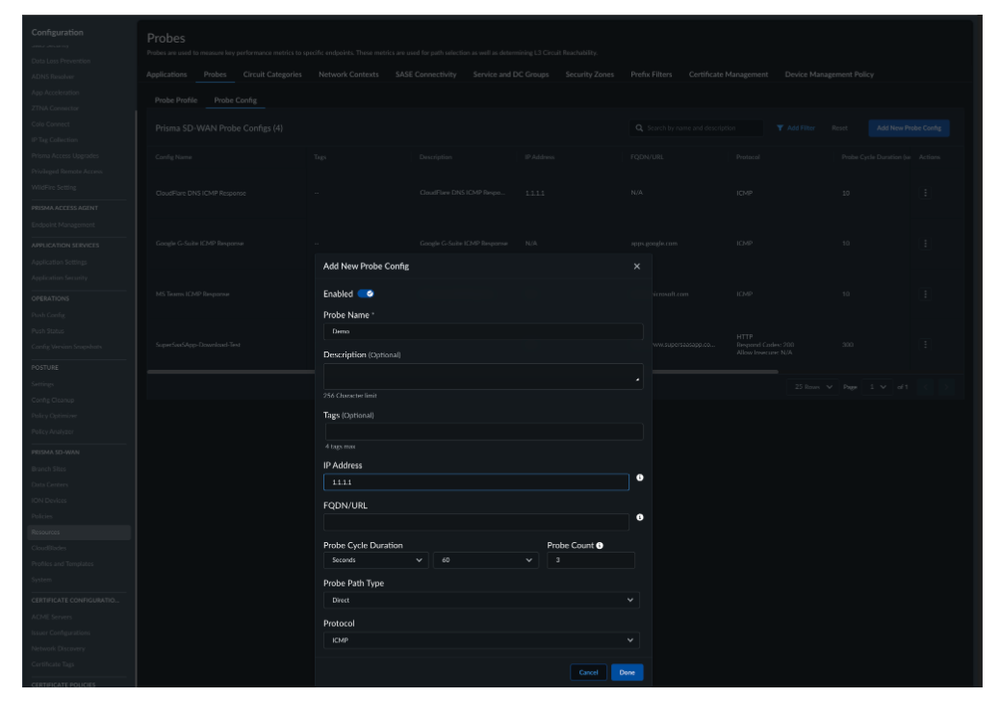This screenshot has width=999, height=704.
Task: Open Config Cleanup in the sidebar
Action: [53, 400]
